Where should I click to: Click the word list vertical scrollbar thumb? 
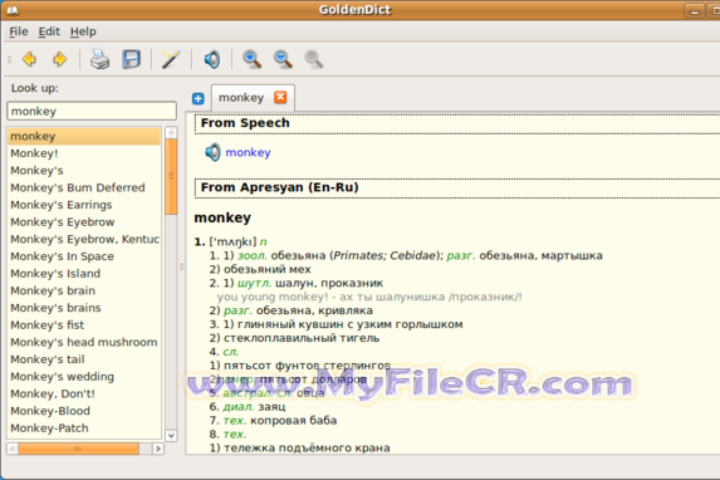tap(171, 176)
